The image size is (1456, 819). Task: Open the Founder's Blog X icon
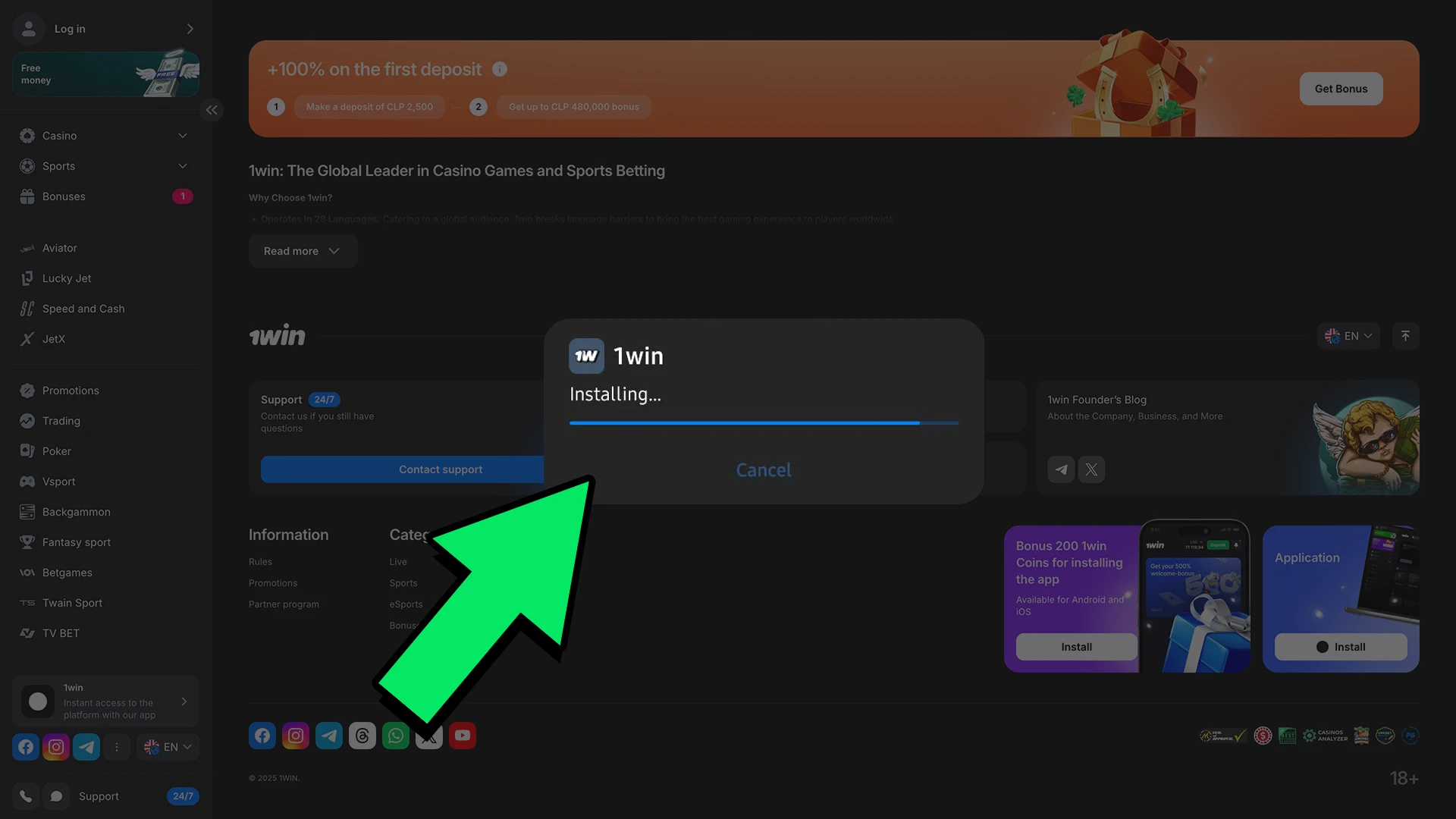1091,469
